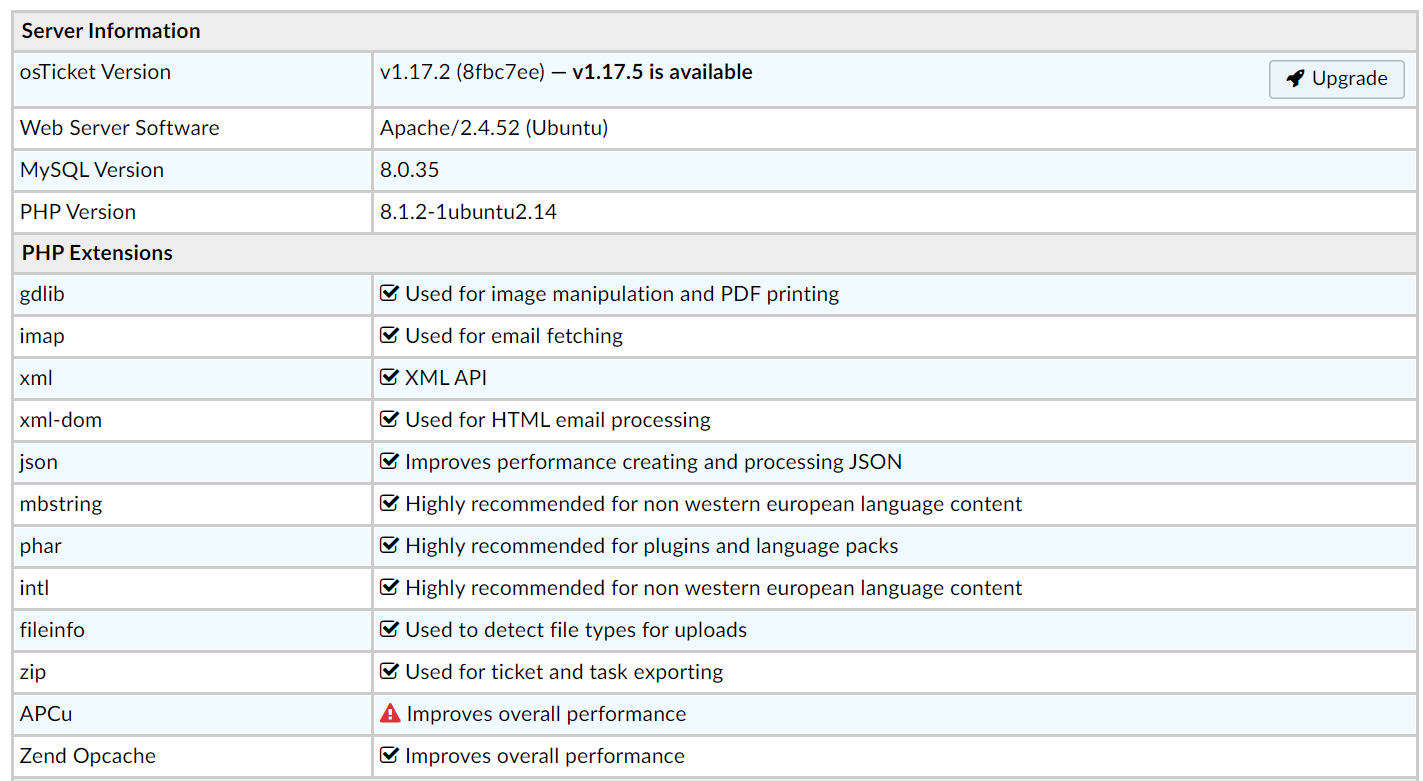This screenshot has height=781, width=1423.
Task: Click the fileinfo extension check icon
Action: coord(390,630)
